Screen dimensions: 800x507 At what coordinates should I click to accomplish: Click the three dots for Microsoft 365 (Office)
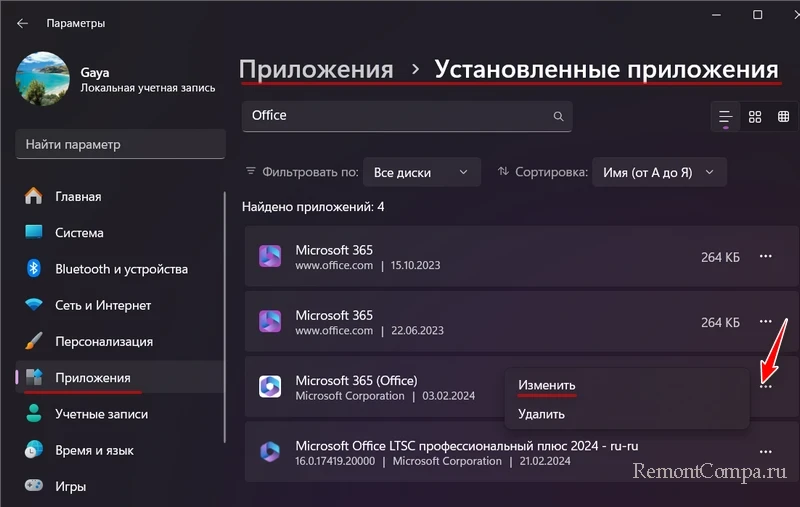click(x=765, y=387)
